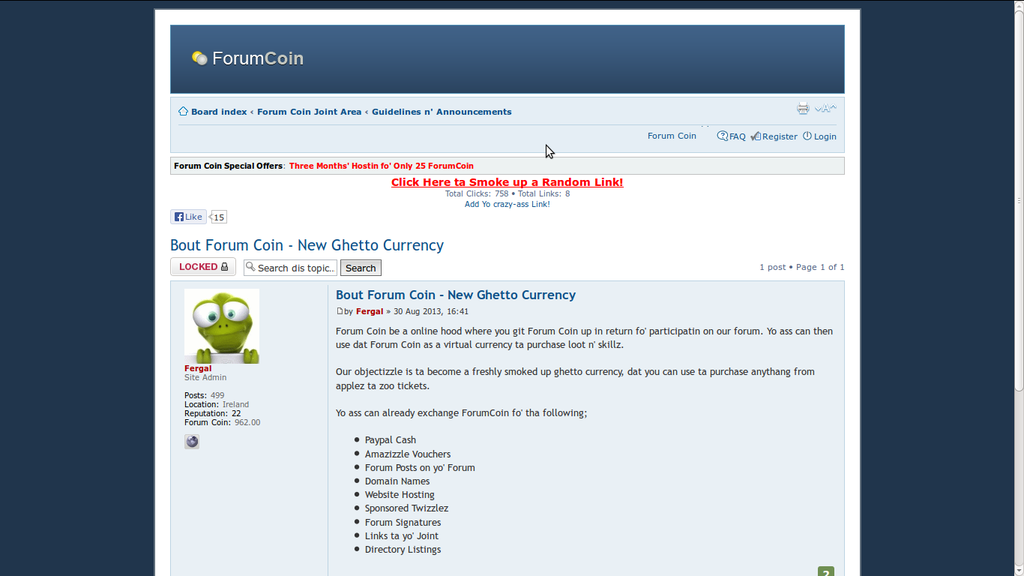Click 'Click Here ta Smoke up a Random Link!'
1024x576 pixels.
point(507,182)
